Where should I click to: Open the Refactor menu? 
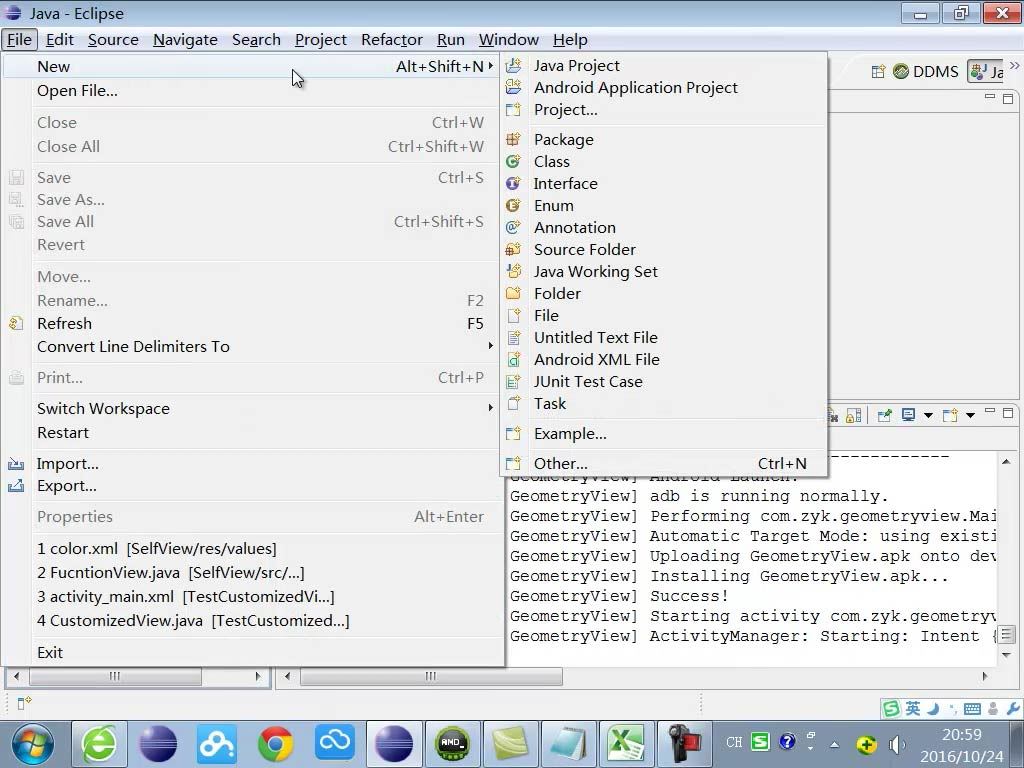(x=392, y=40)
